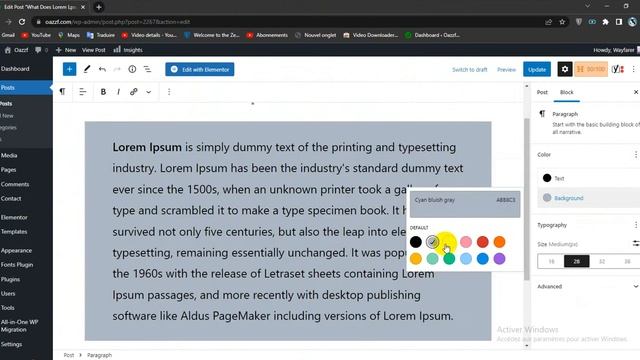
Task: Open document details info icon
Action: click(x=132, y=69)
